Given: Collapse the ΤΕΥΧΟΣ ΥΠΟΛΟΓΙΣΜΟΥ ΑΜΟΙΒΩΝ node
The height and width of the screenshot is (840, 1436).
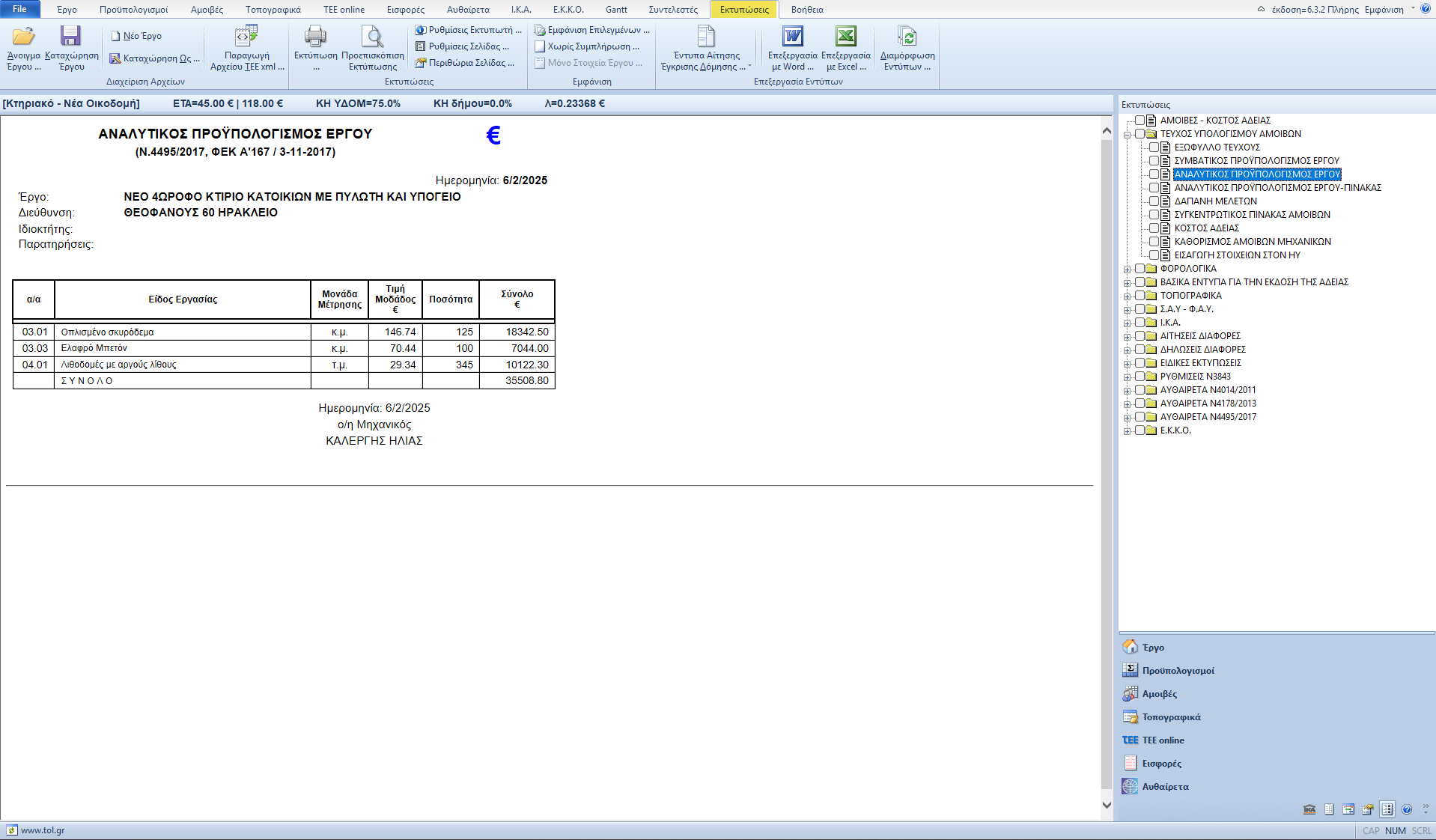Looking at the screenshot, I should [x=1127, y=135].
